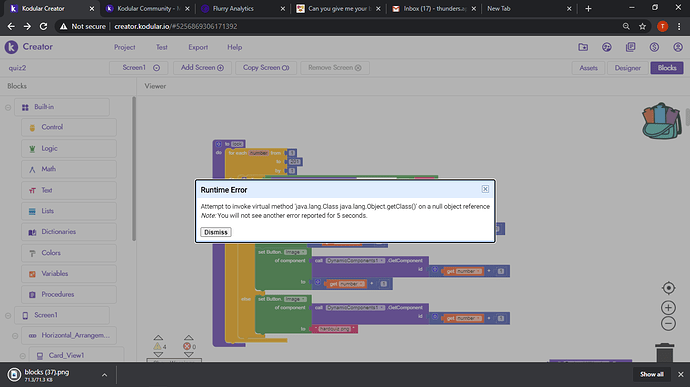This screenshot has width=690, height=387.
Task: Open the Chrome three-dot menu
Action: [679, 26]
